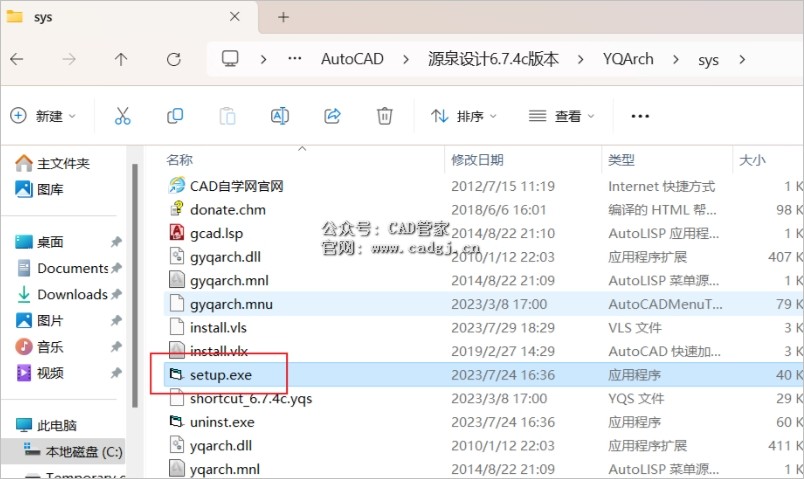The height and width of the screenshot is (479, 804).
Task: Click the 图库 gallery icon
Action: [24, 189]
